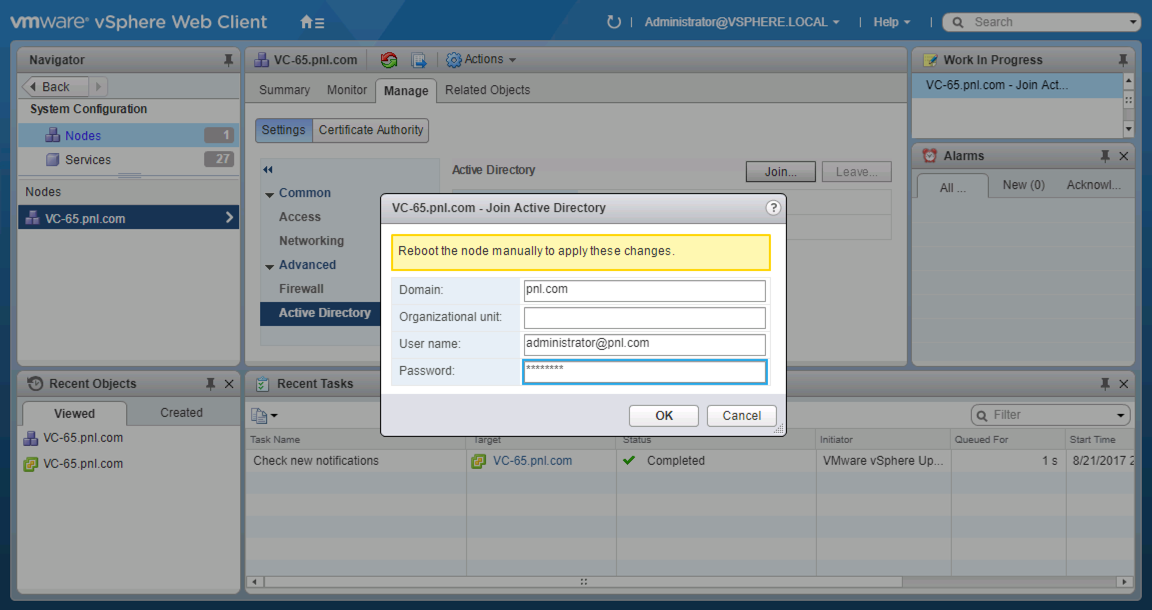Screen dimensions: 1152x610
Task: Expand the VC-65.pnl.com node chevron
Action: 229,218
